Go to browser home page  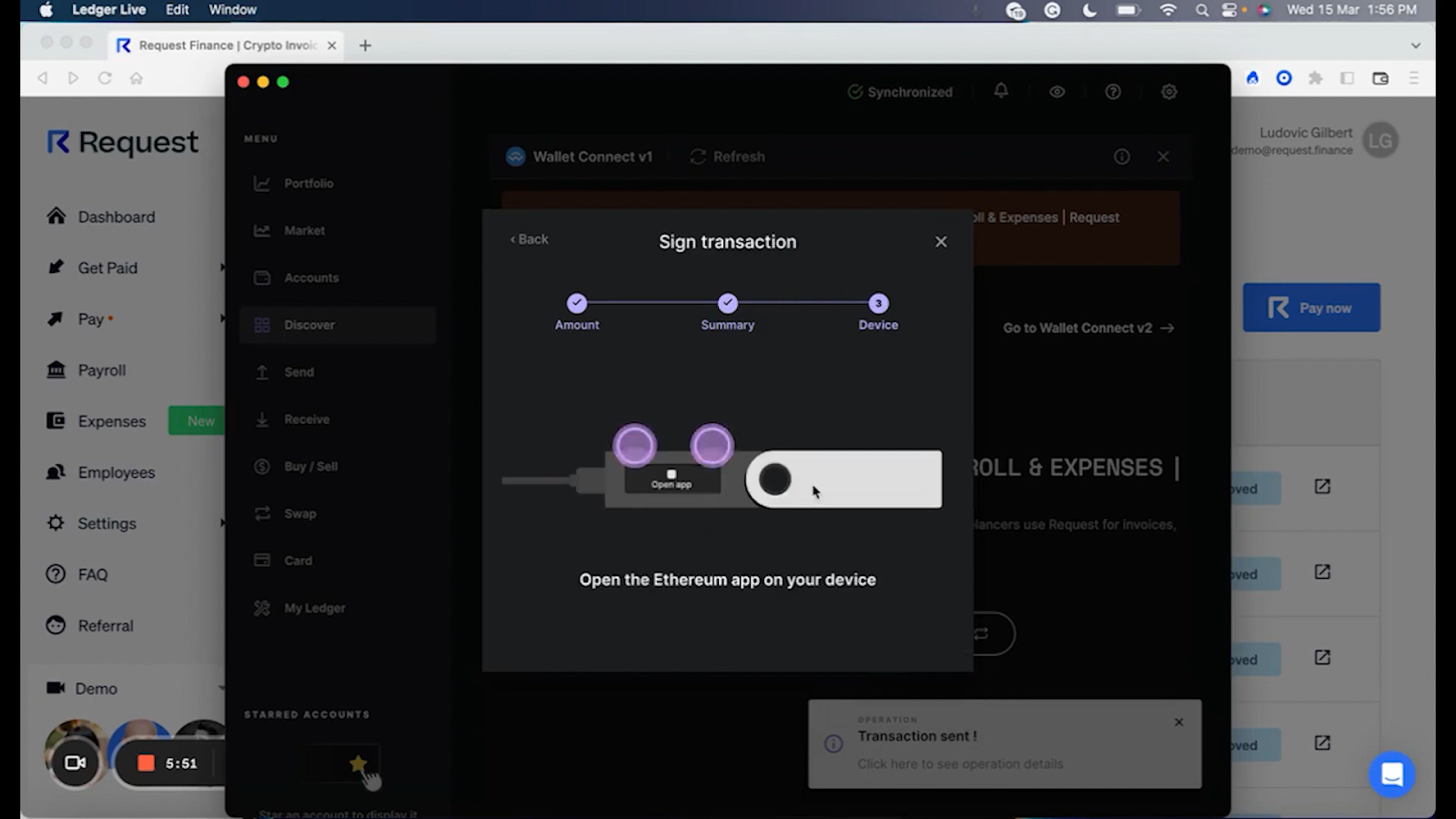coord(136,78)
